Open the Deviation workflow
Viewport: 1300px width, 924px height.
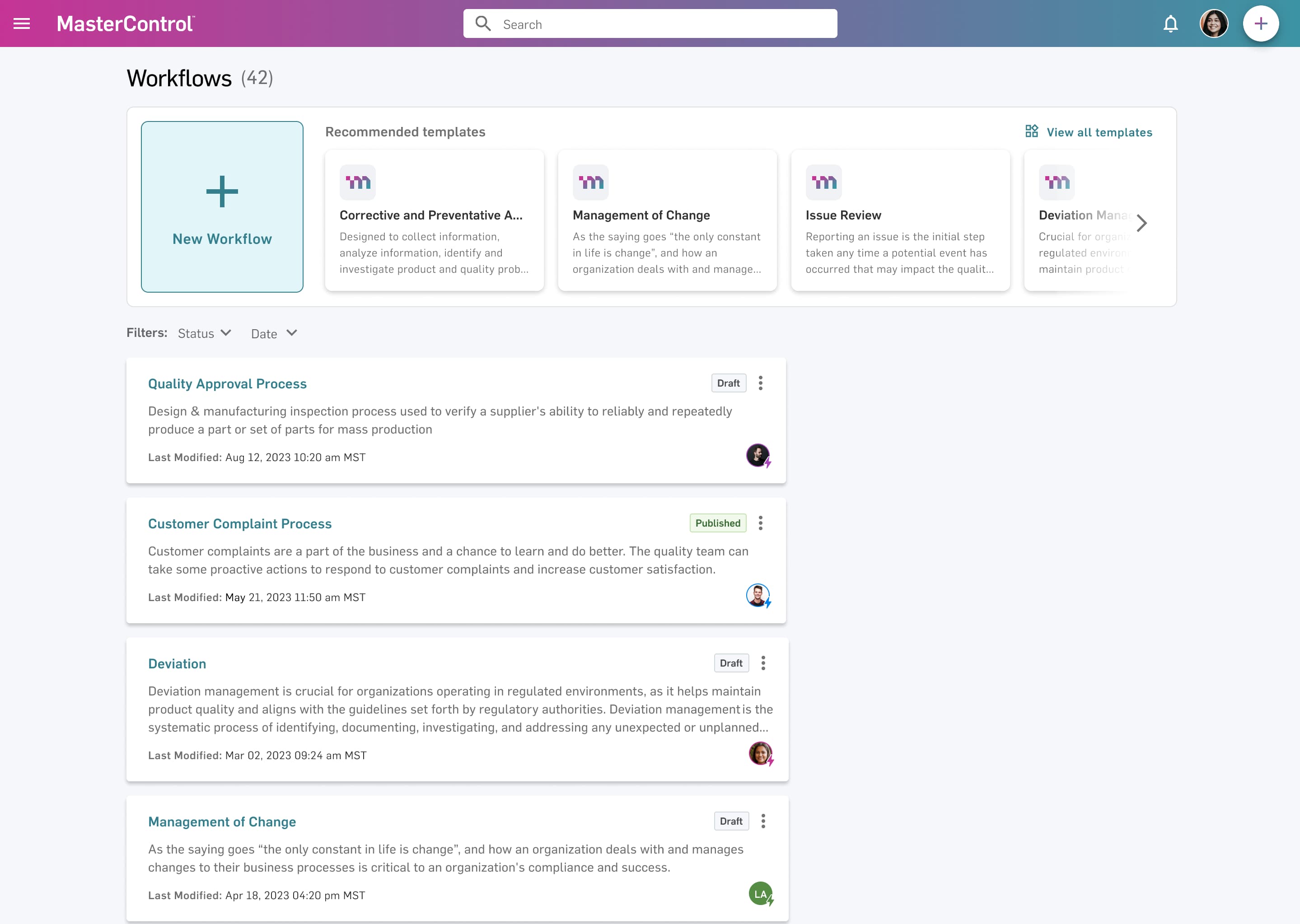tap(177, 663)
